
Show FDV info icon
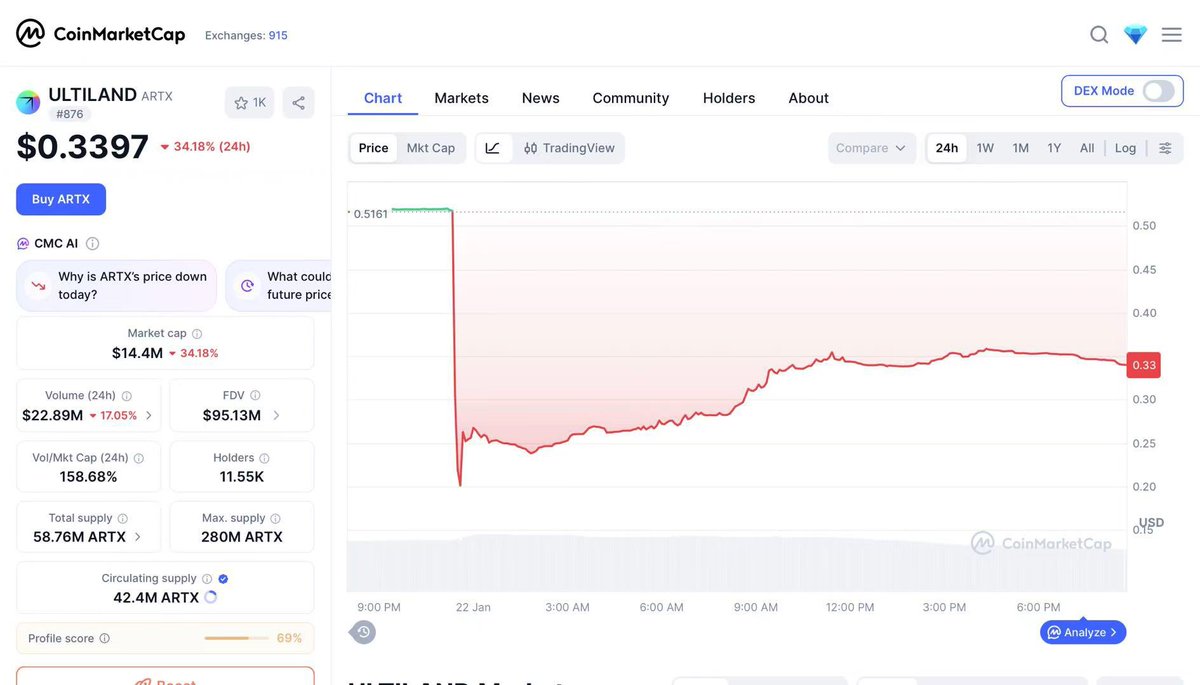tap(255, 396)
